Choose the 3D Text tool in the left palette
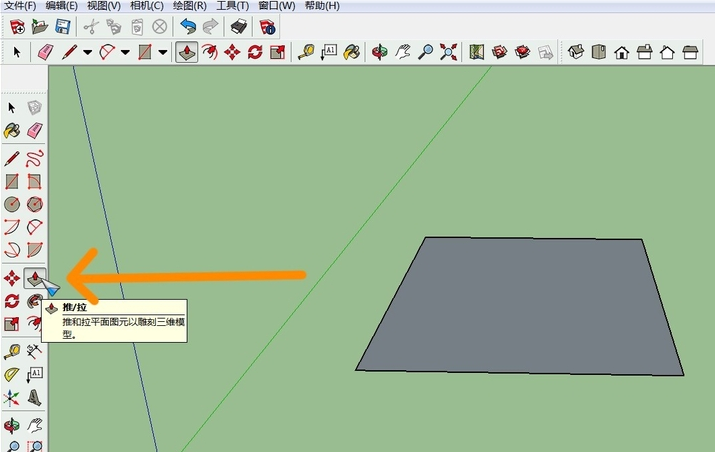 pos(35,398)
